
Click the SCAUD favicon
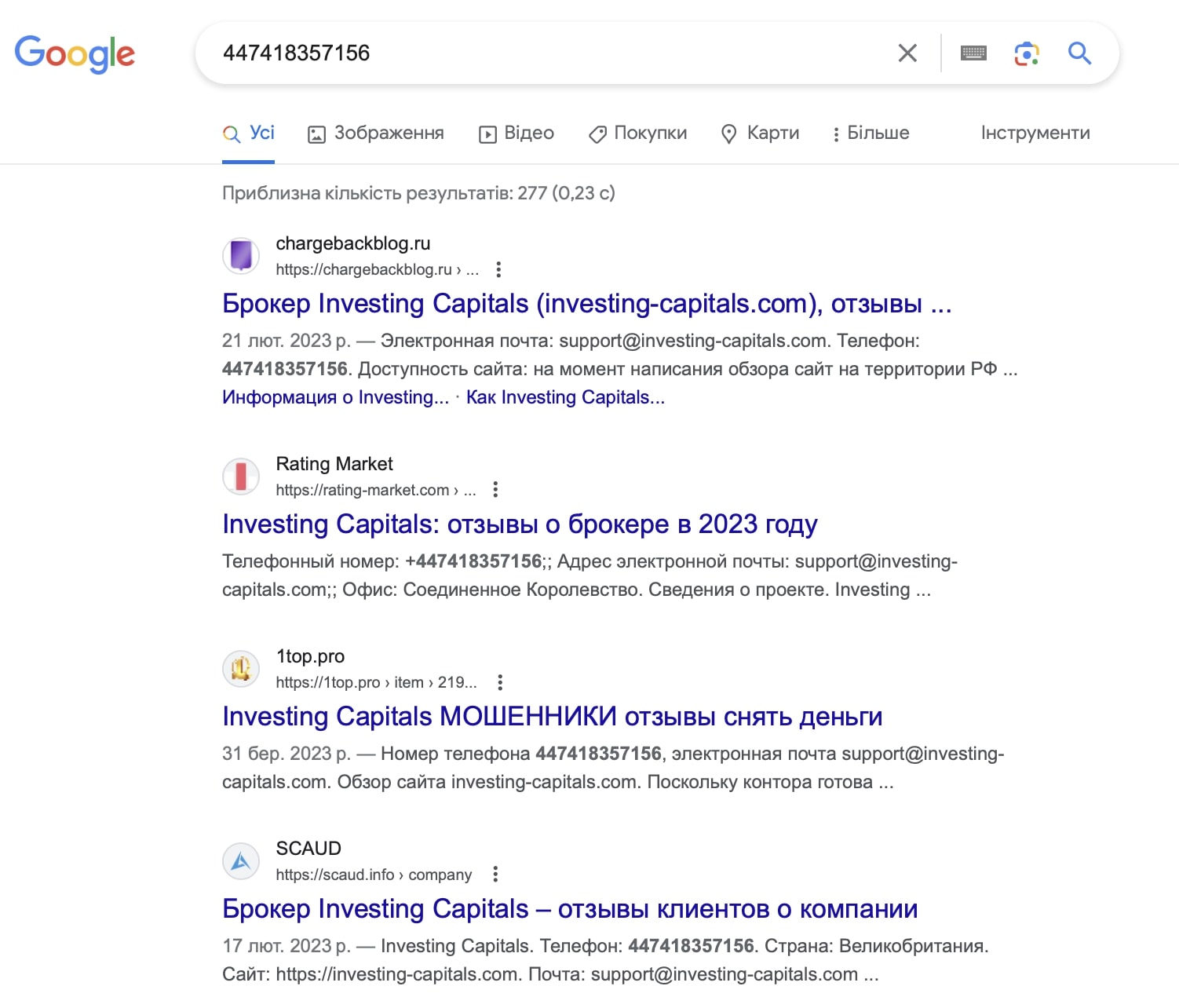click(241, 861)
